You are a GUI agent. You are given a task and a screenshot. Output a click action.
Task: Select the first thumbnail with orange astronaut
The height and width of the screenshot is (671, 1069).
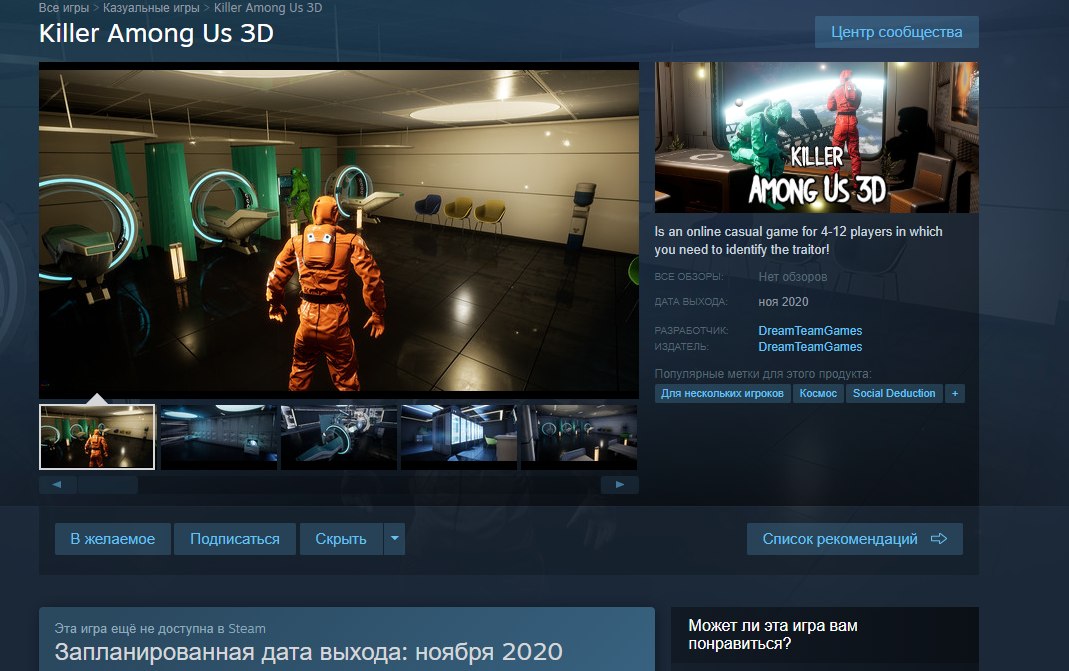point(97,436)
